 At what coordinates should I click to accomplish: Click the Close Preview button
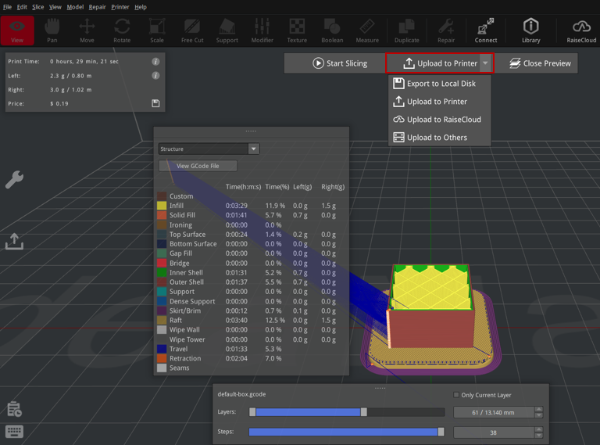(x=540, y=63)
